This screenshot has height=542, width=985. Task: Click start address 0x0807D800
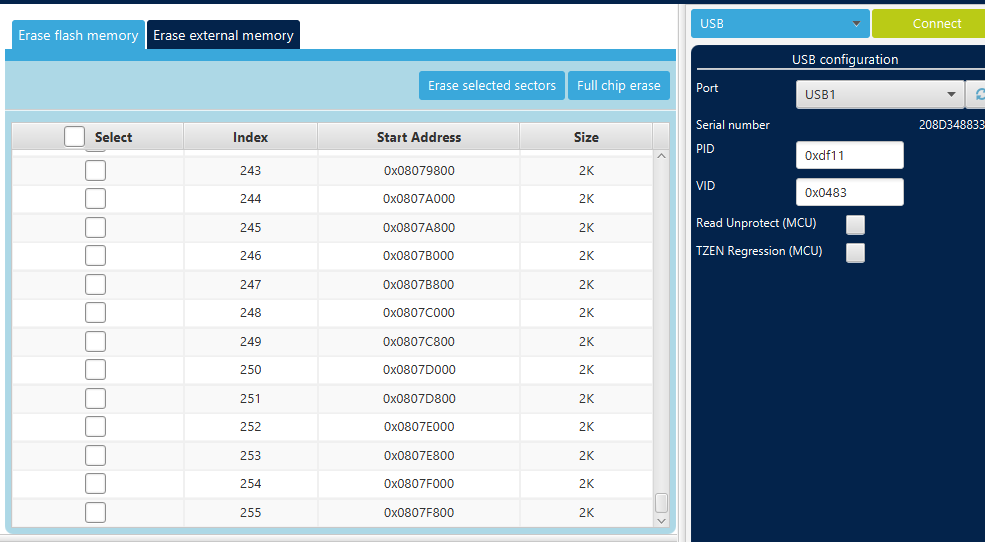pyautogui.click(x=419, y=399)
